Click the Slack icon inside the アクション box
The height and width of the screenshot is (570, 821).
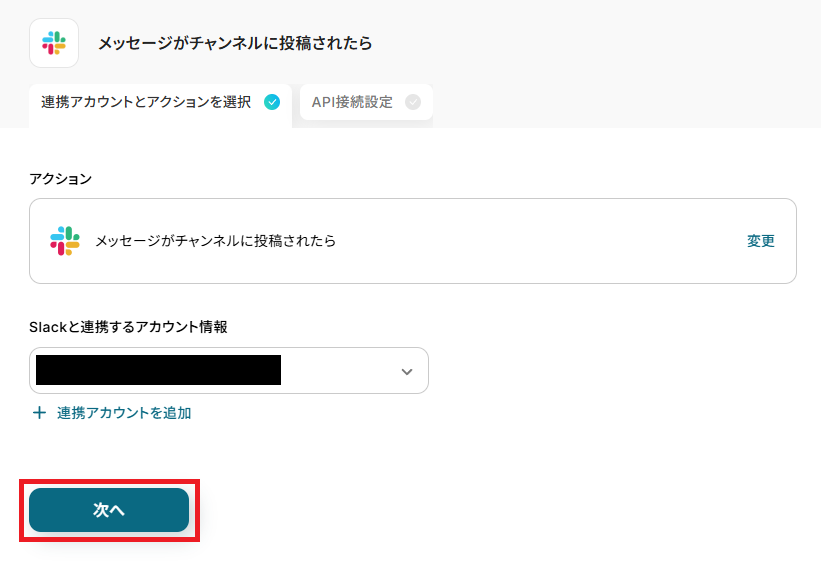65,241
